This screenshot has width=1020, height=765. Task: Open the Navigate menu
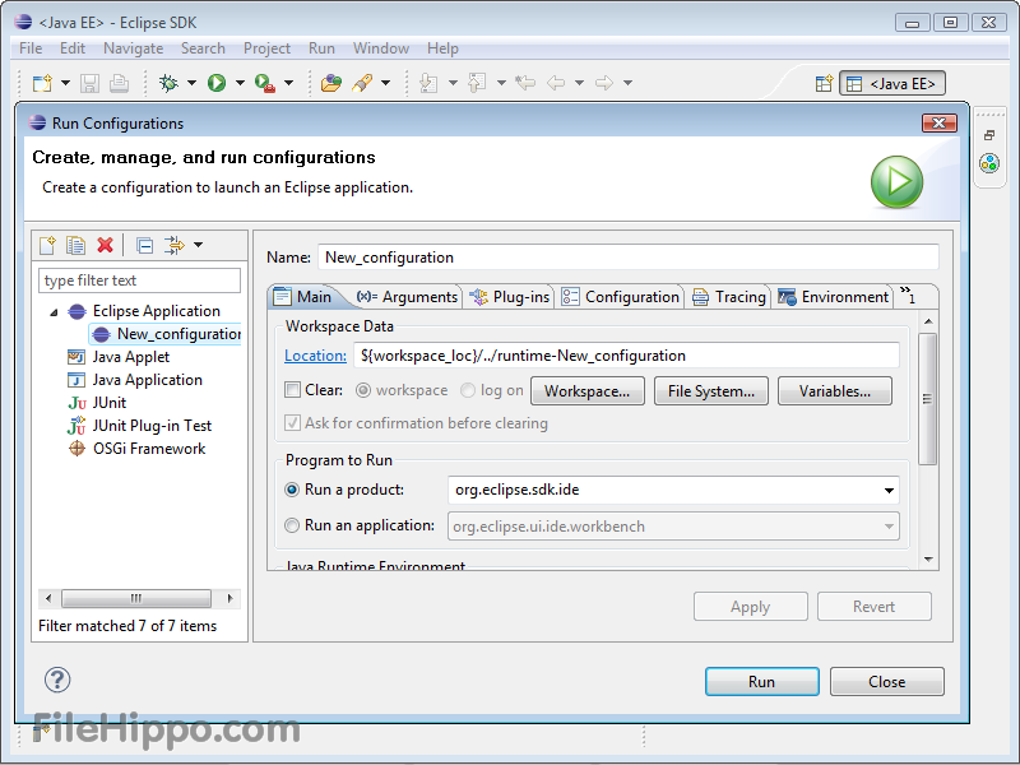(133, 48)
